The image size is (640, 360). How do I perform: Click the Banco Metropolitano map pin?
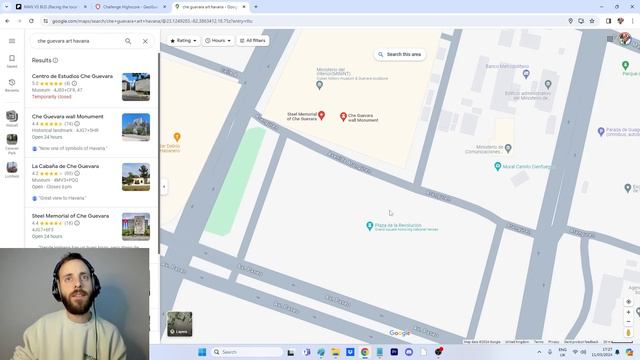tap(526, 74)
